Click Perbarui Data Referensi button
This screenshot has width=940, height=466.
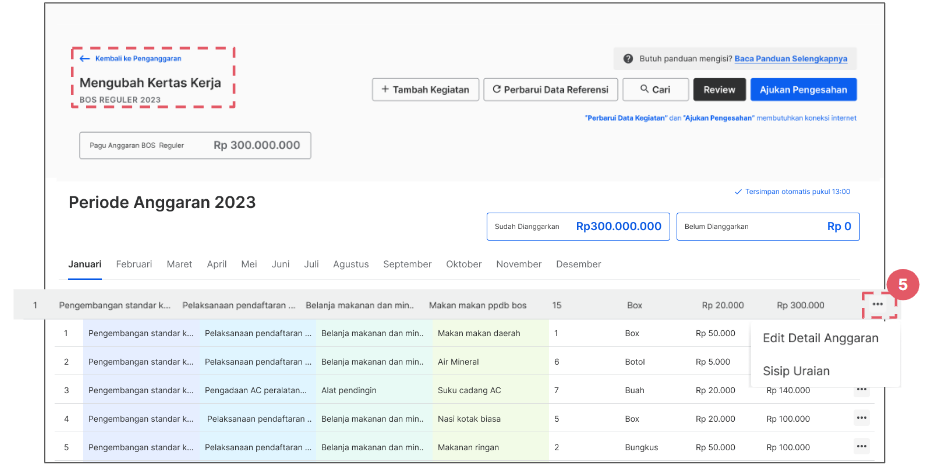[550, 89]
